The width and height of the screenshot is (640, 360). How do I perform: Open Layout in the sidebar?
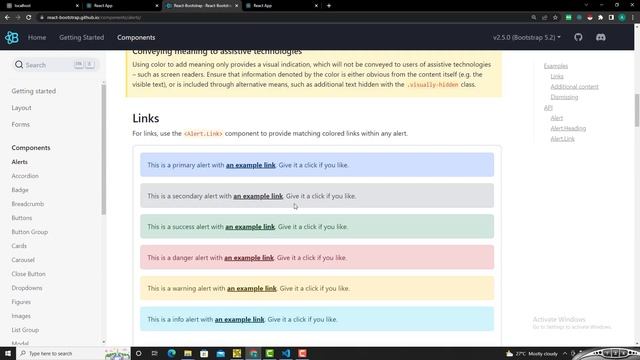[x=21, y=108]
